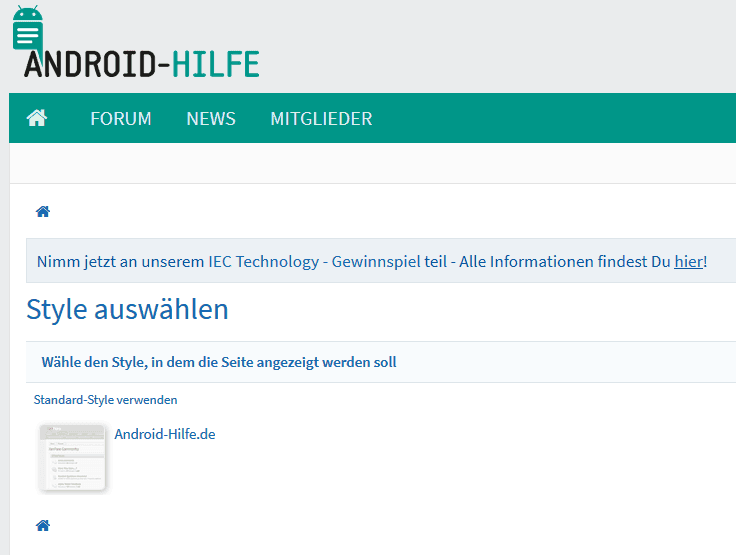Go to the MITGLIEDER tab

coord(321,118)
